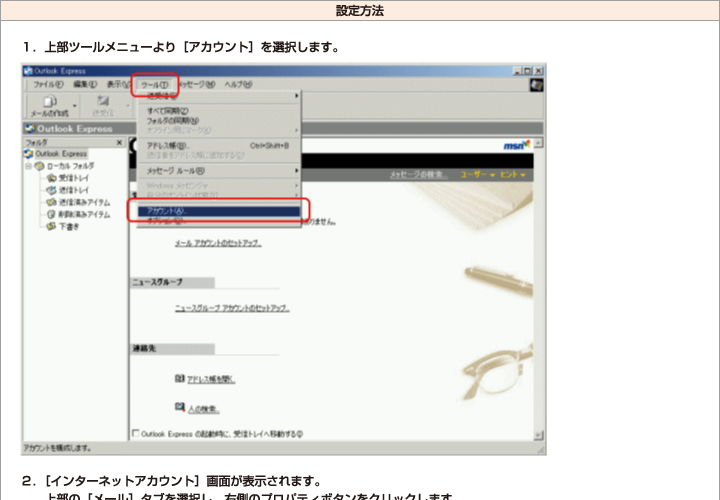The width and height of the screenshot is (720, 500).
Task: Click the find people icon beside 人の検索
Action: pyautogui.click(x=180, y=407)
